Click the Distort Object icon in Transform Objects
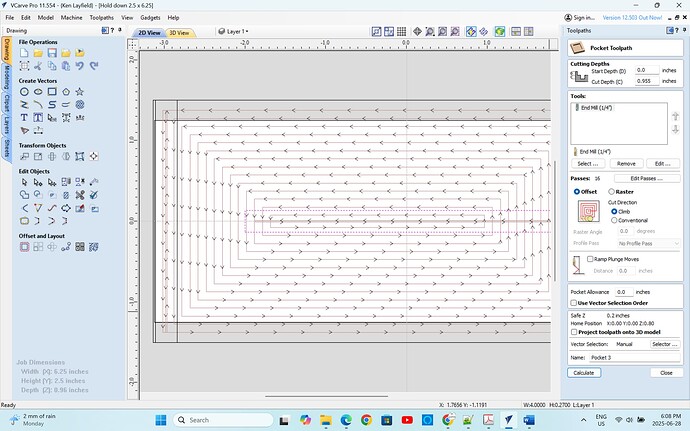This screenshot has height=431, width=690. (x=80, y=156)
